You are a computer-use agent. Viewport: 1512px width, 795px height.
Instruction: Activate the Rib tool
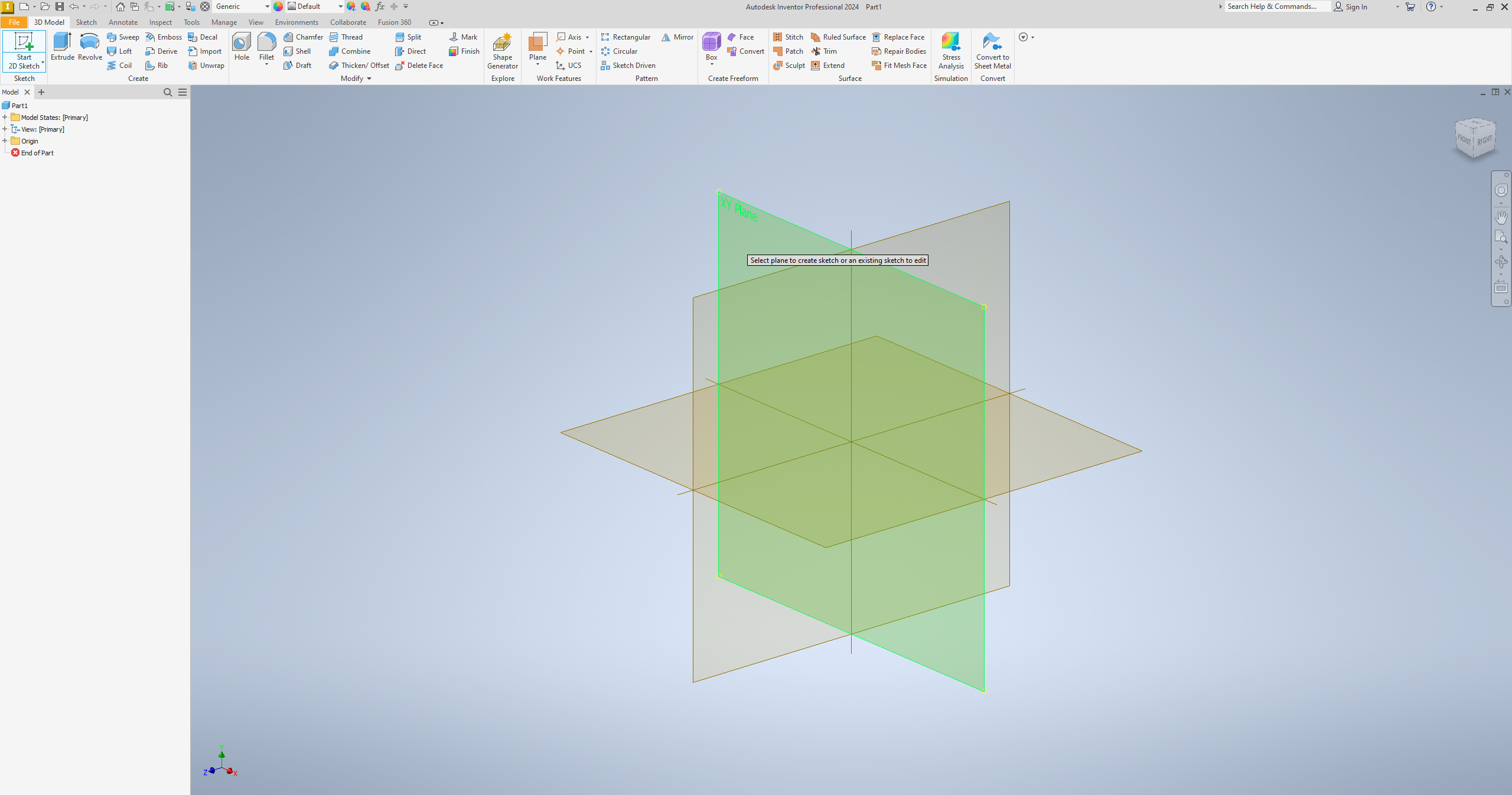pyautogui.click(x=157, y=65)
